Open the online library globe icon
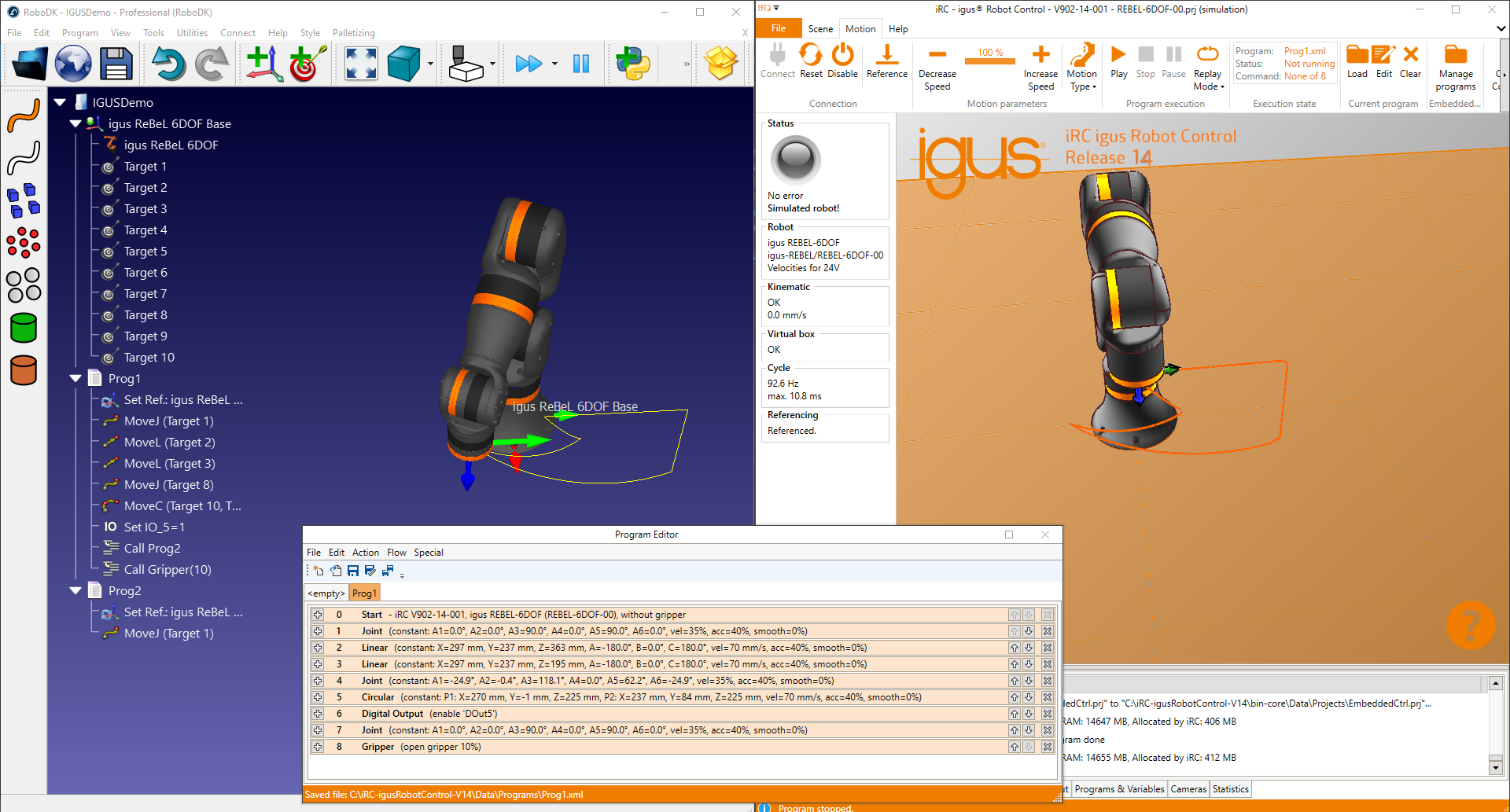Screen dimensions: 1510x812 click(x=73, y=64)
